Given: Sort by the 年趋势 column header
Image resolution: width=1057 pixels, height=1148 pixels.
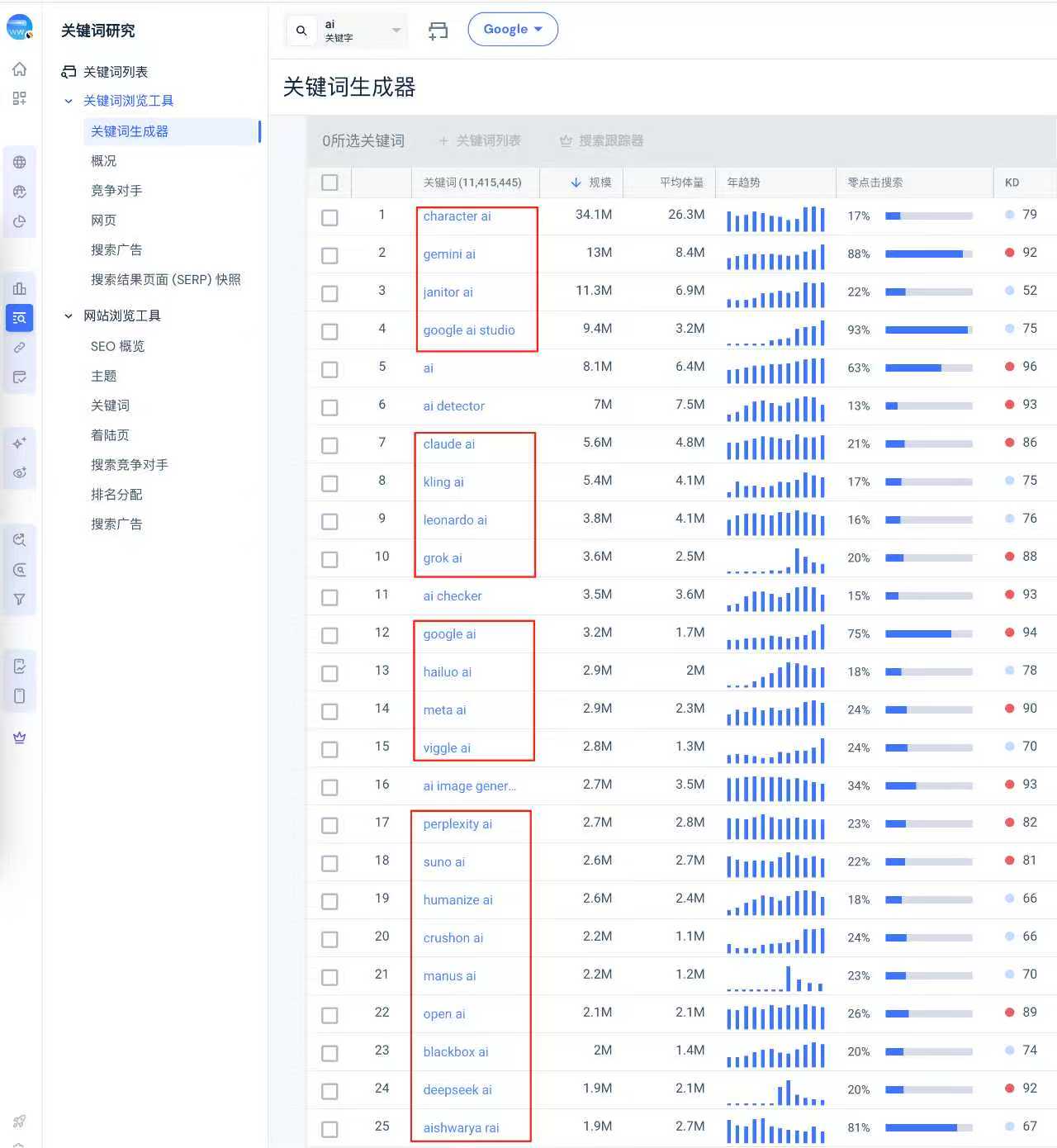Looking at the screenshot, I should (x=743, y=183).
